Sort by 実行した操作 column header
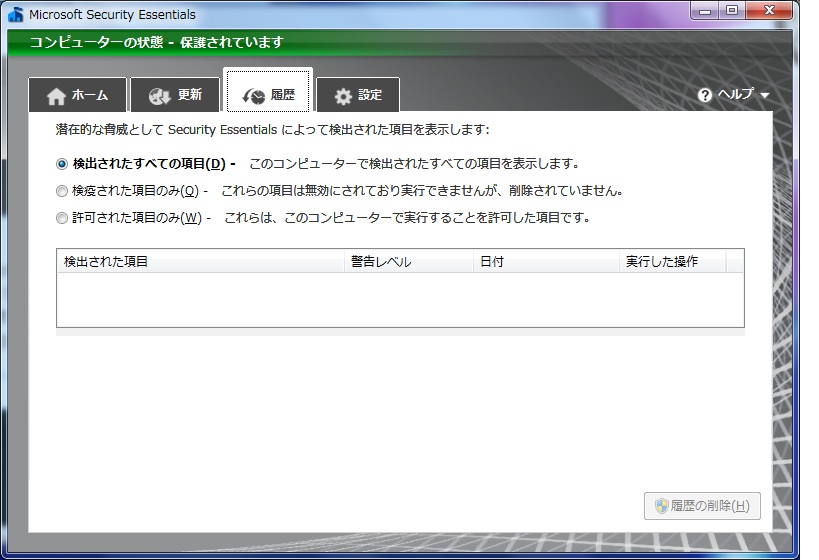 (x=673, y=261)
